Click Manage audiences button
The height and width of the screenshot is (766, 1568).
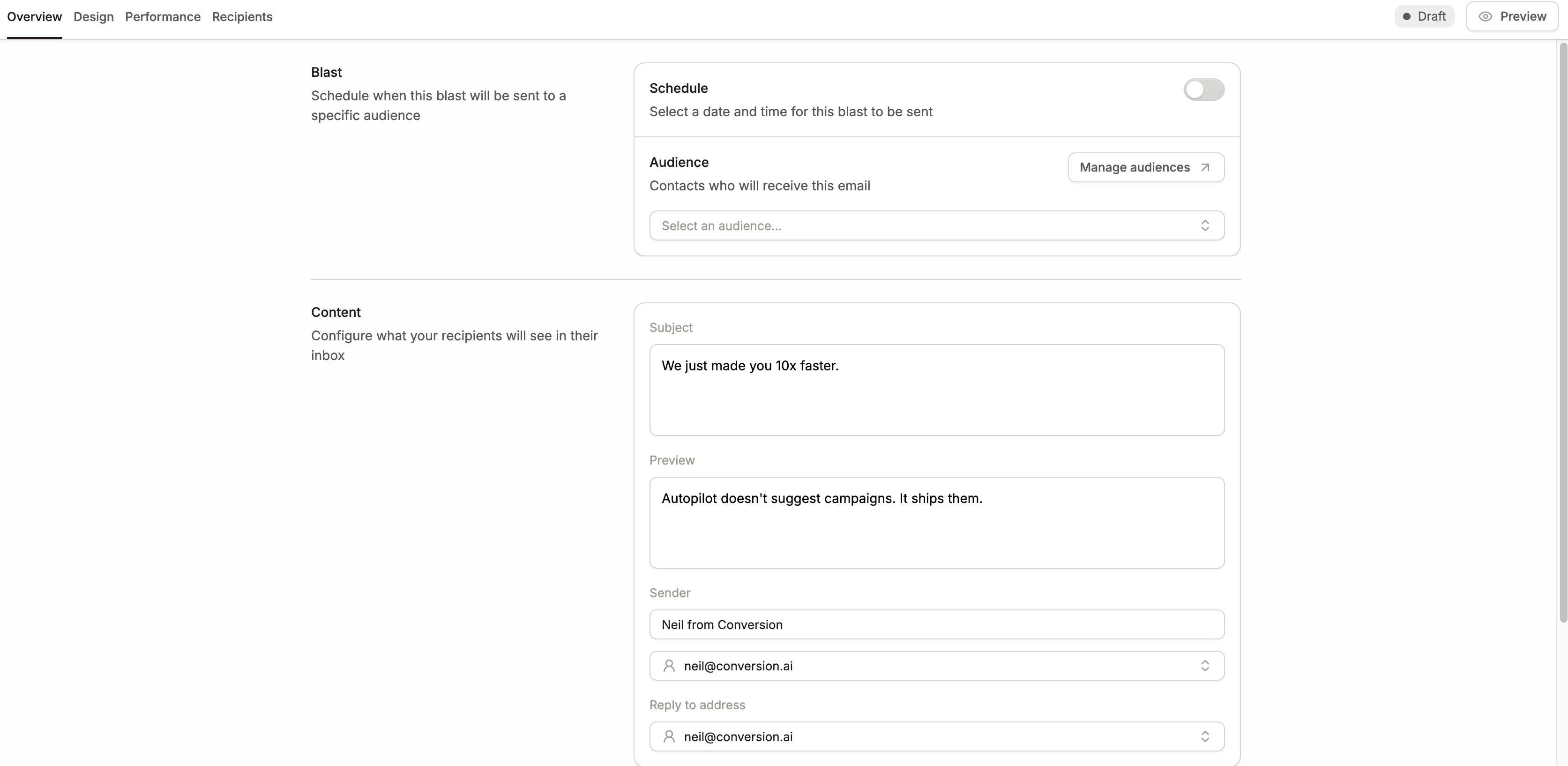(1146, 167)
